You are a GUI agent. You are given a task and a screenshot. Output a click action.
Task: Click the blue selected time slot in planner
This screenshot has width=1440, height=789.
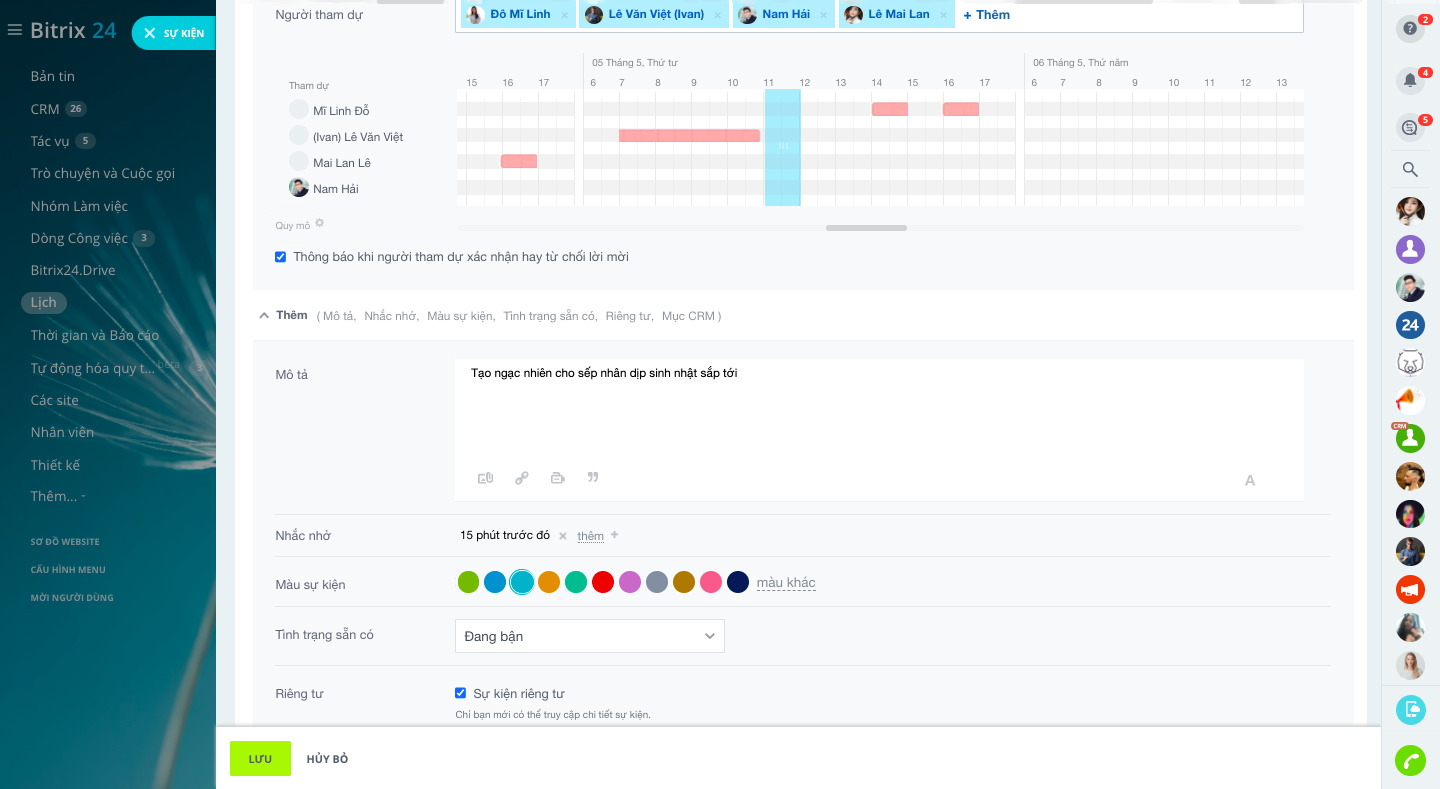coord(783,147)
